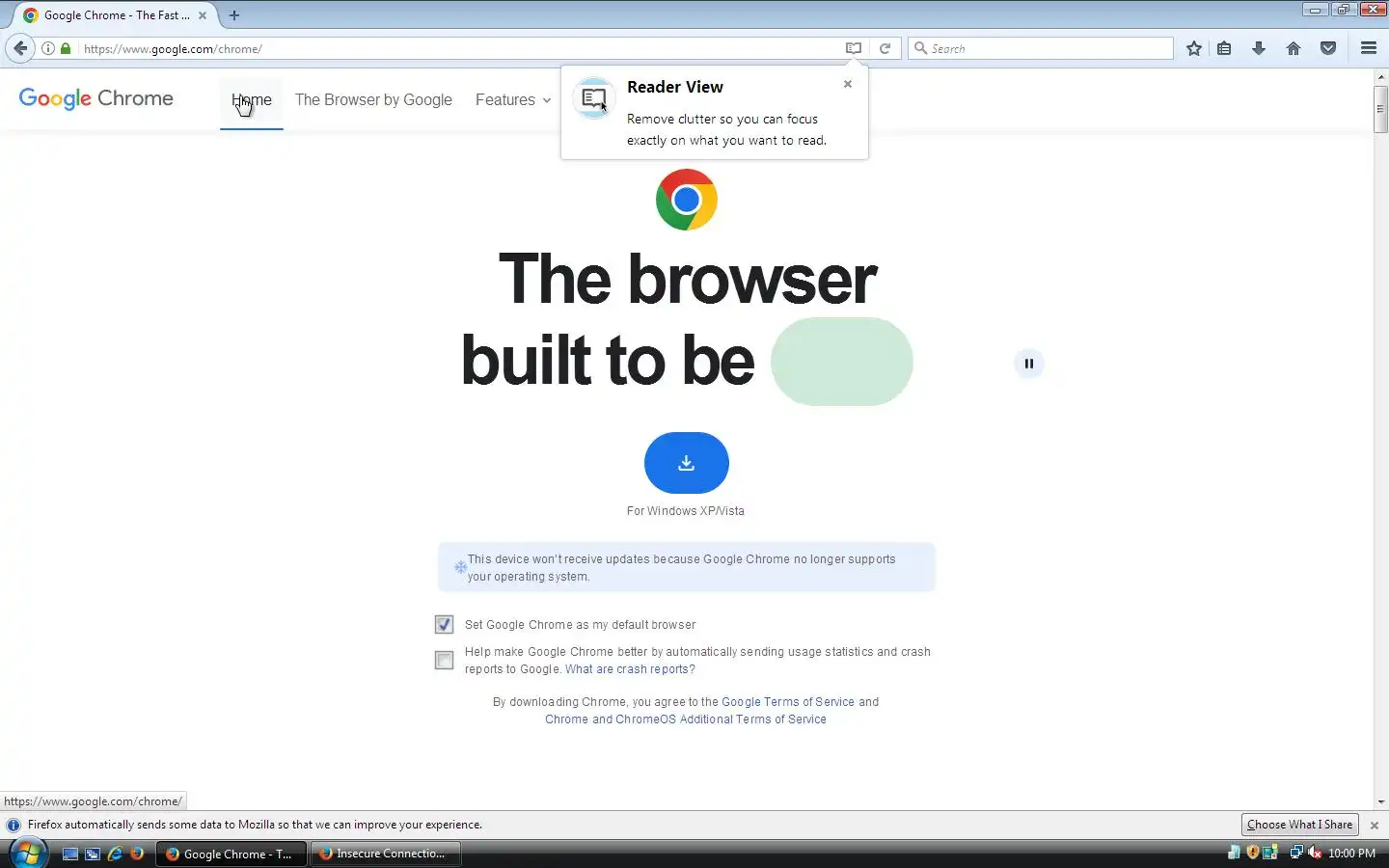Go back with the browser back arrow
The width and height of the screenshot is (1389, 868).
(x=20, y=48)
